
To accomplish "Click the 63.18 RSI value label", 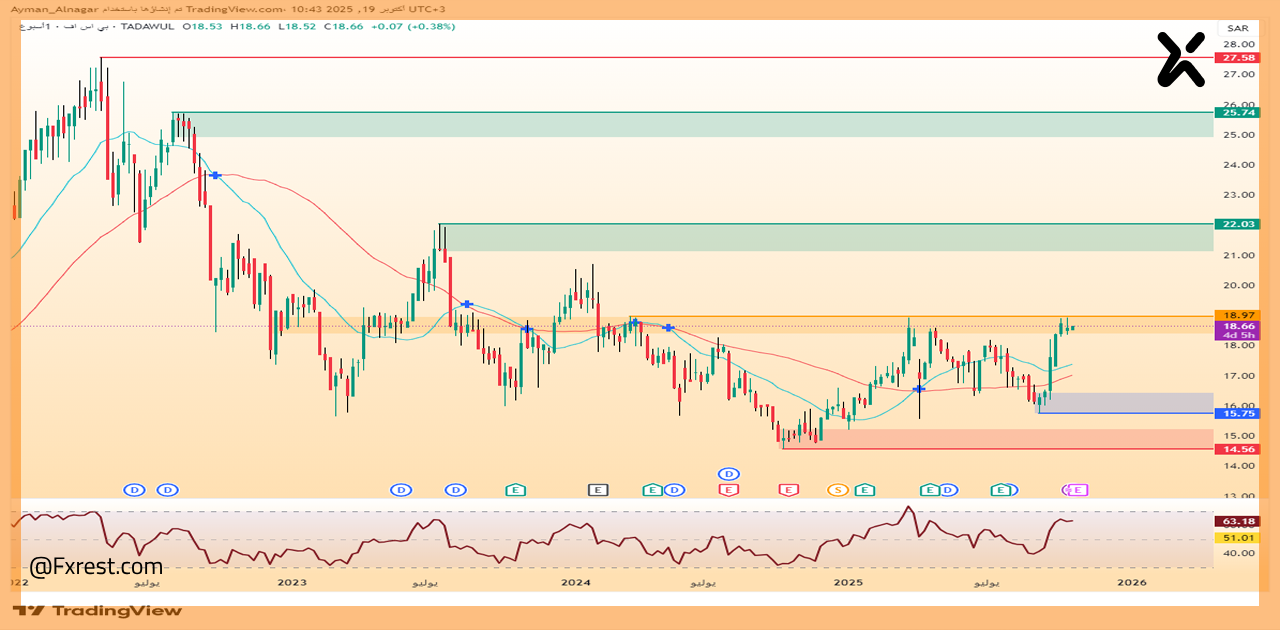I will click(x=1235, y=521).
